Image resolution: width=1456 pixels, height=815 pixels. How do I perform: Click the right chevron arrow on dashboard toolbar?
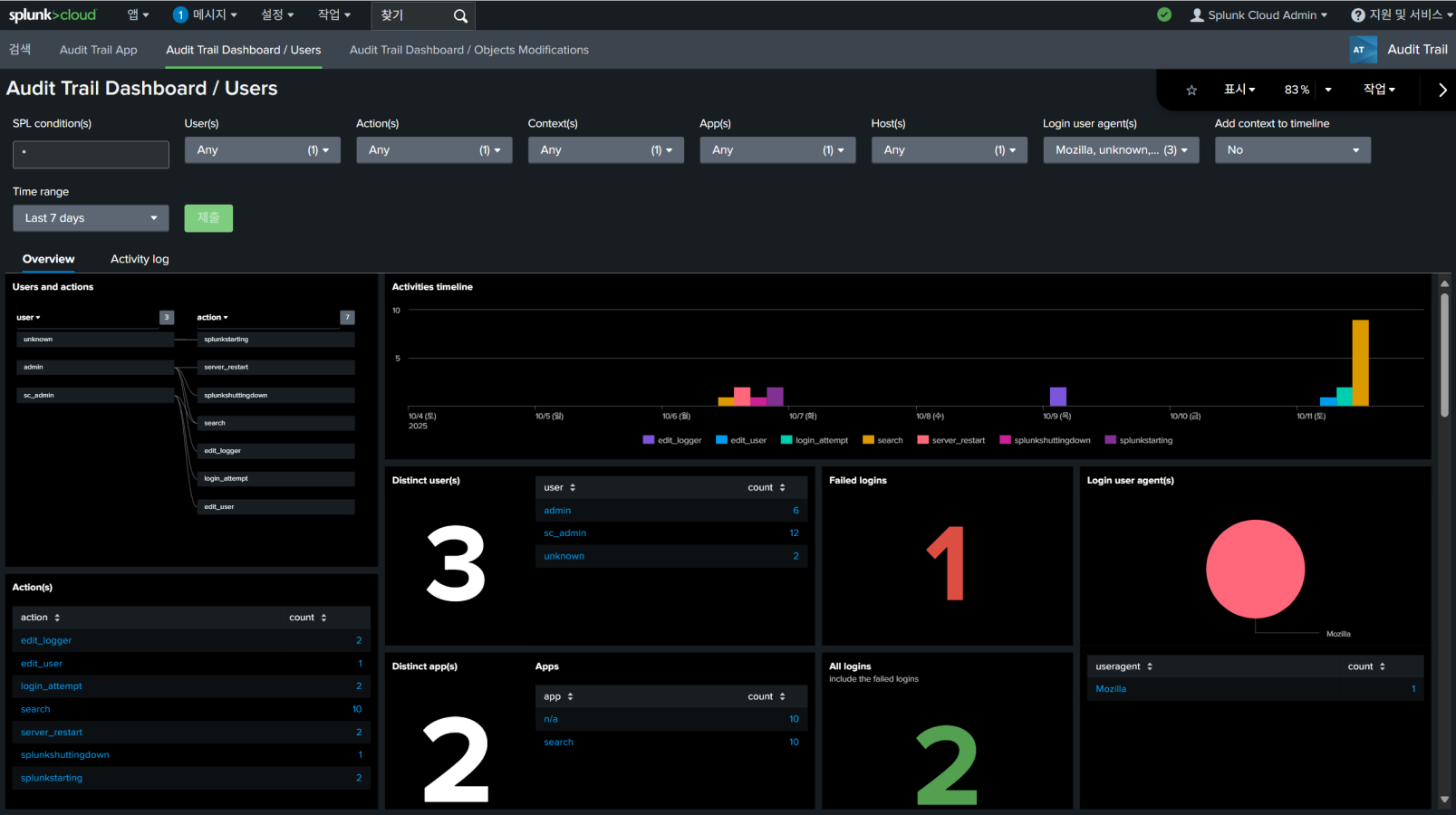pos(1442,90)
